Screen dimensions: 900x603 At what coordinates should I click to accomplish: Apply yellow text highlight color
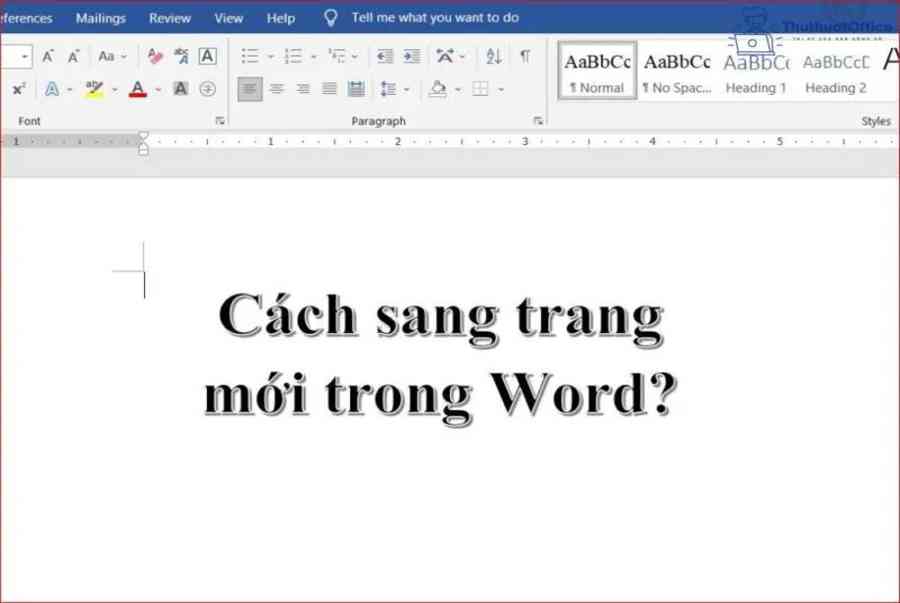(95, 90)
